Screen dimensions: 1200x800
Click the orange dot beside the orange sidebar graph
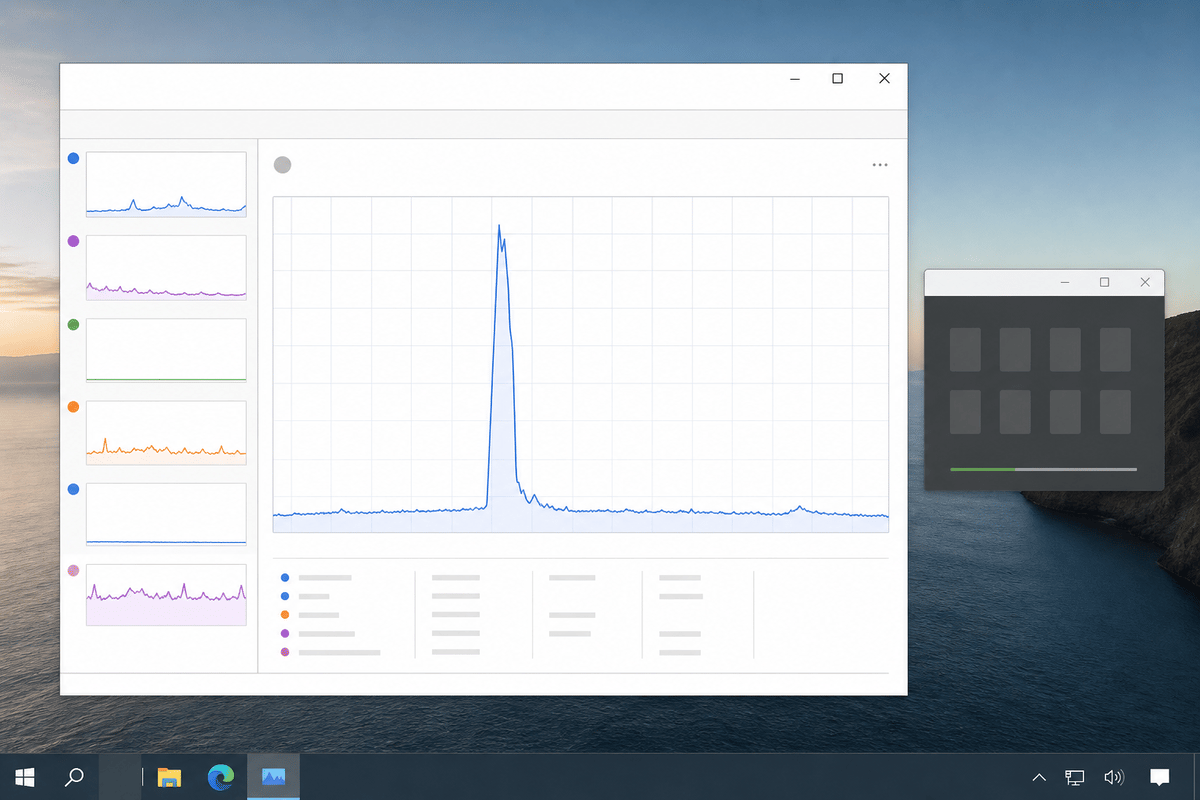point(73,407)
